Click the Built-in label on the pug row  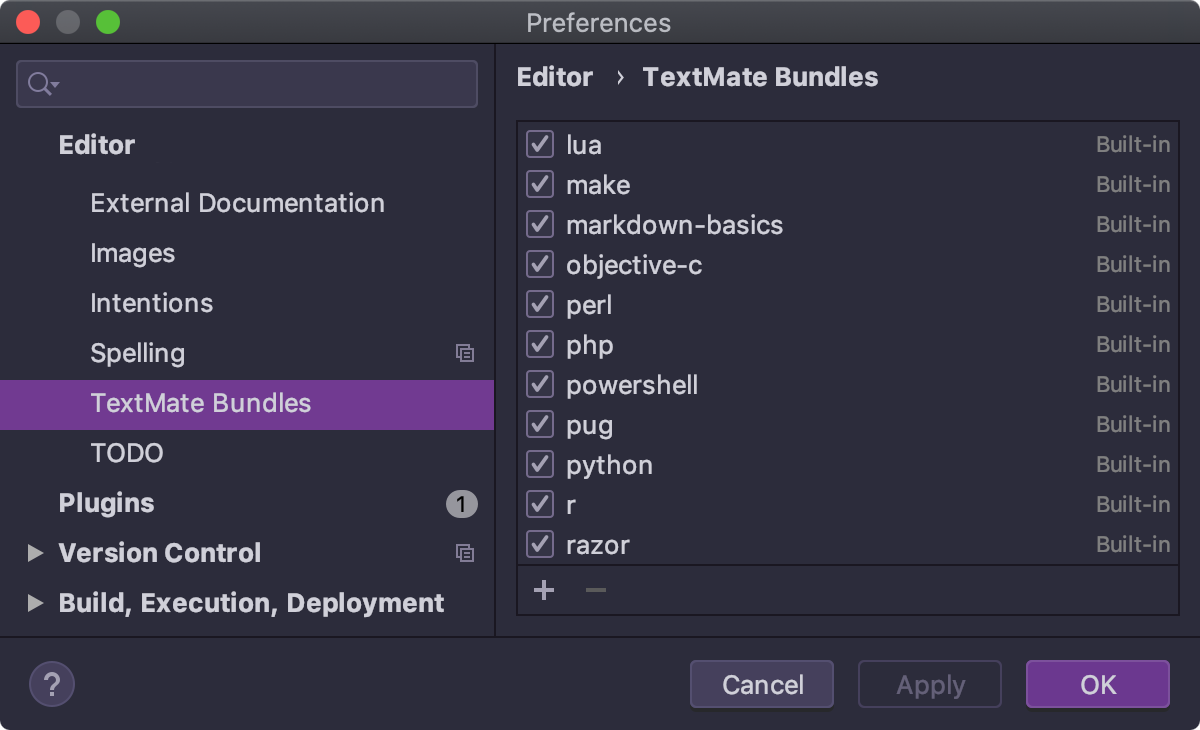click(x=1133, y=424)
